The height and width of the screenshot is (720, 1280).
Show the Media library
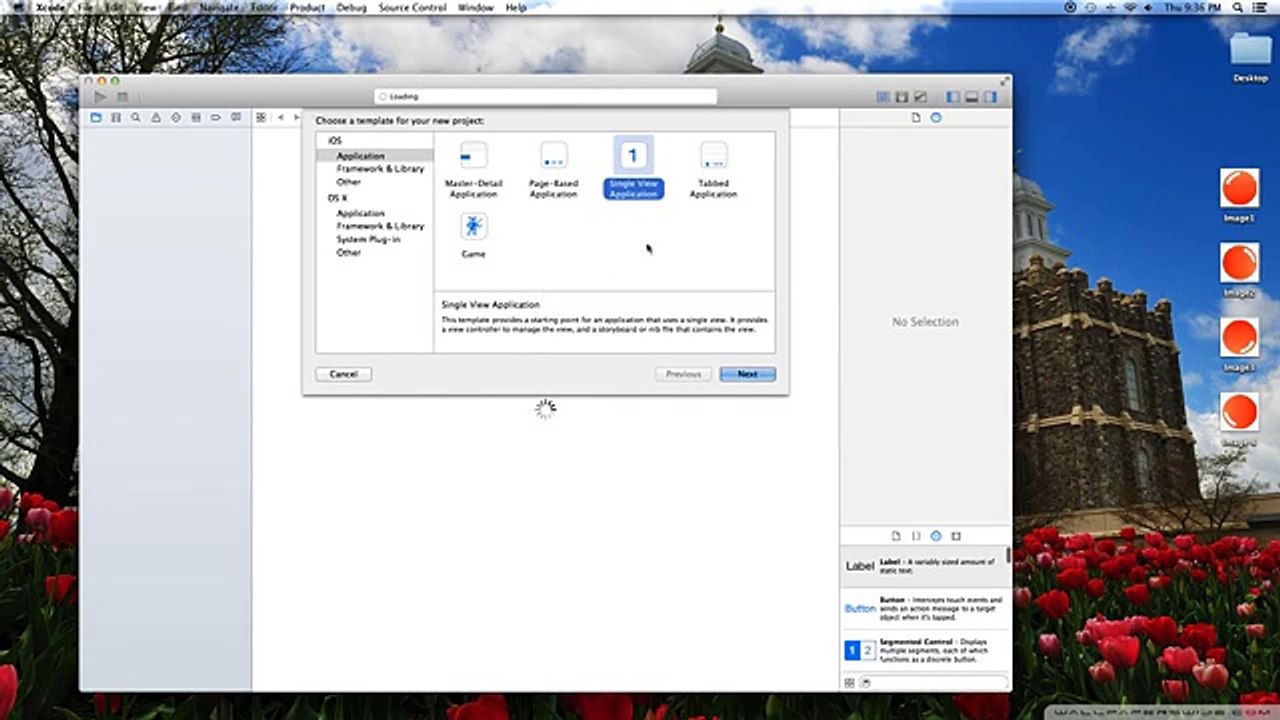(x=956, y=536)
